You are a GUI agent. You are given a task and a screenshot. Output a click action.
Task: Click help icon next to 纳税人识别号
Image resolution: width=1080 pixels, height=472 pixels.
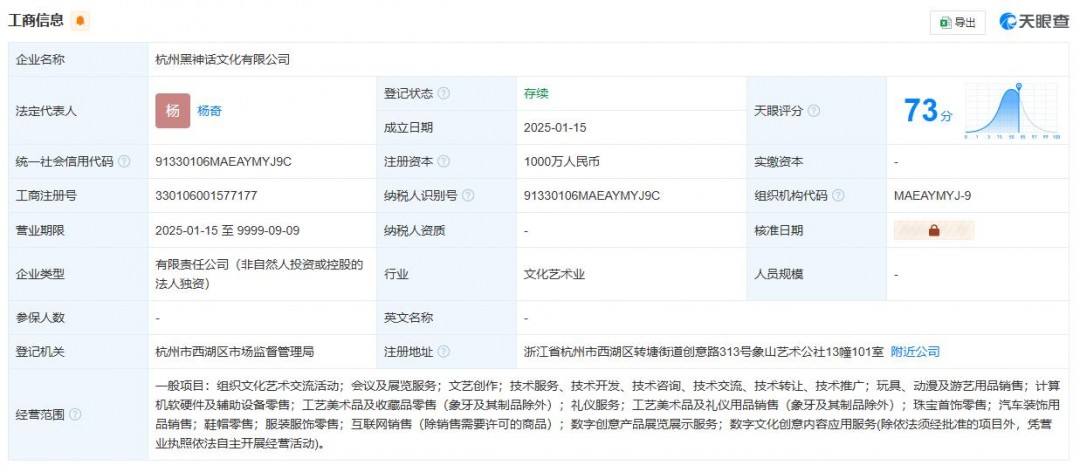468,196
